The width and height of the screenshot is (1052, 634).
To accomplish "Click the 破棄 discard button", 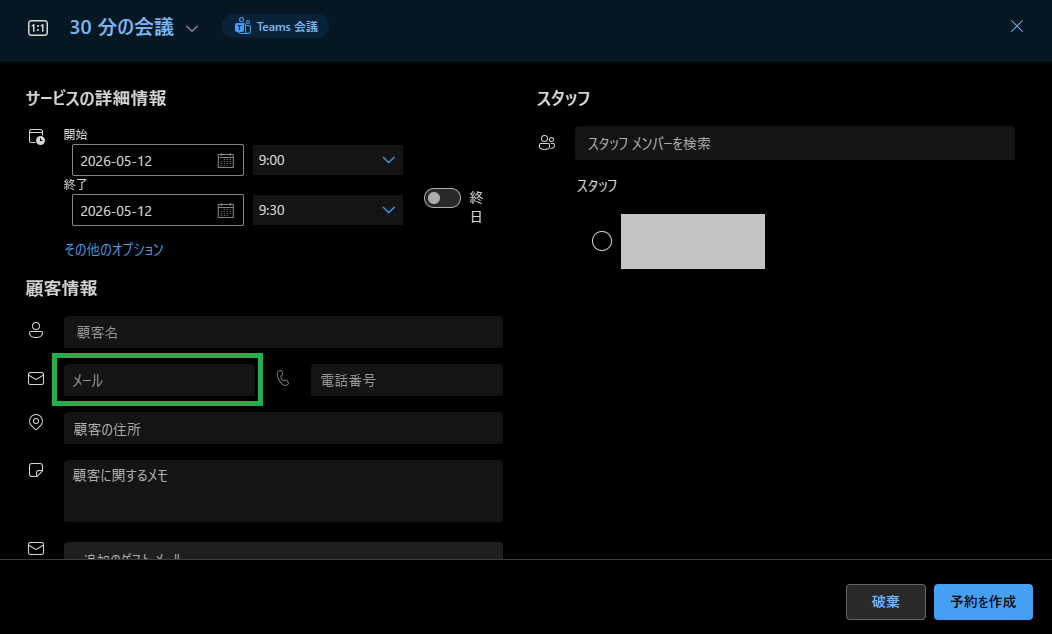I will pos(886,602).
